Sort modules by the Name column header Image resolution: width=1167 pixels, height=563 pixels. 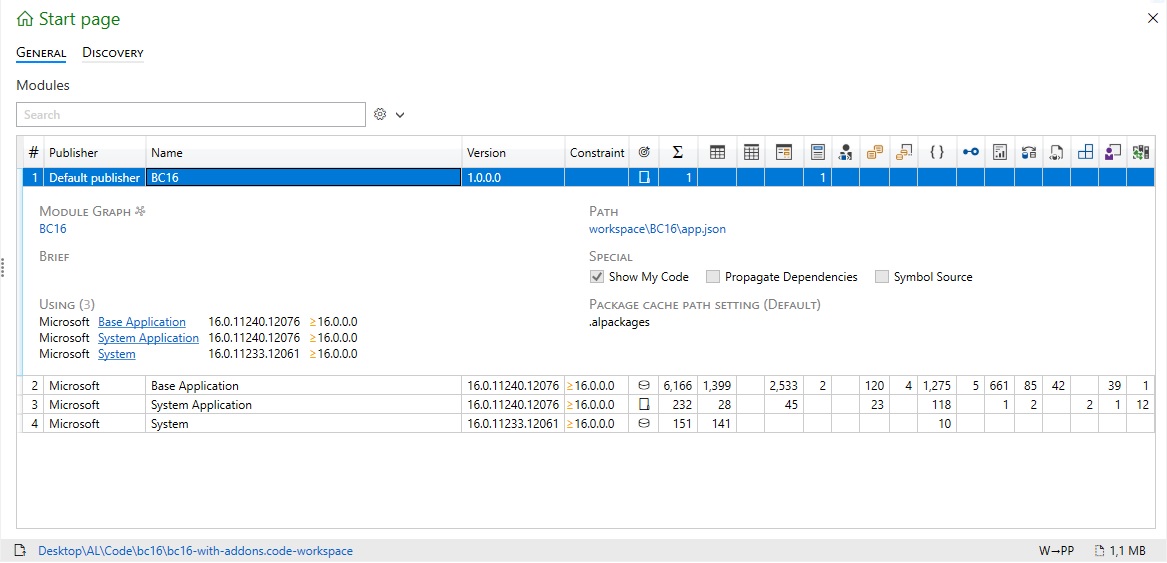[304, 153]
